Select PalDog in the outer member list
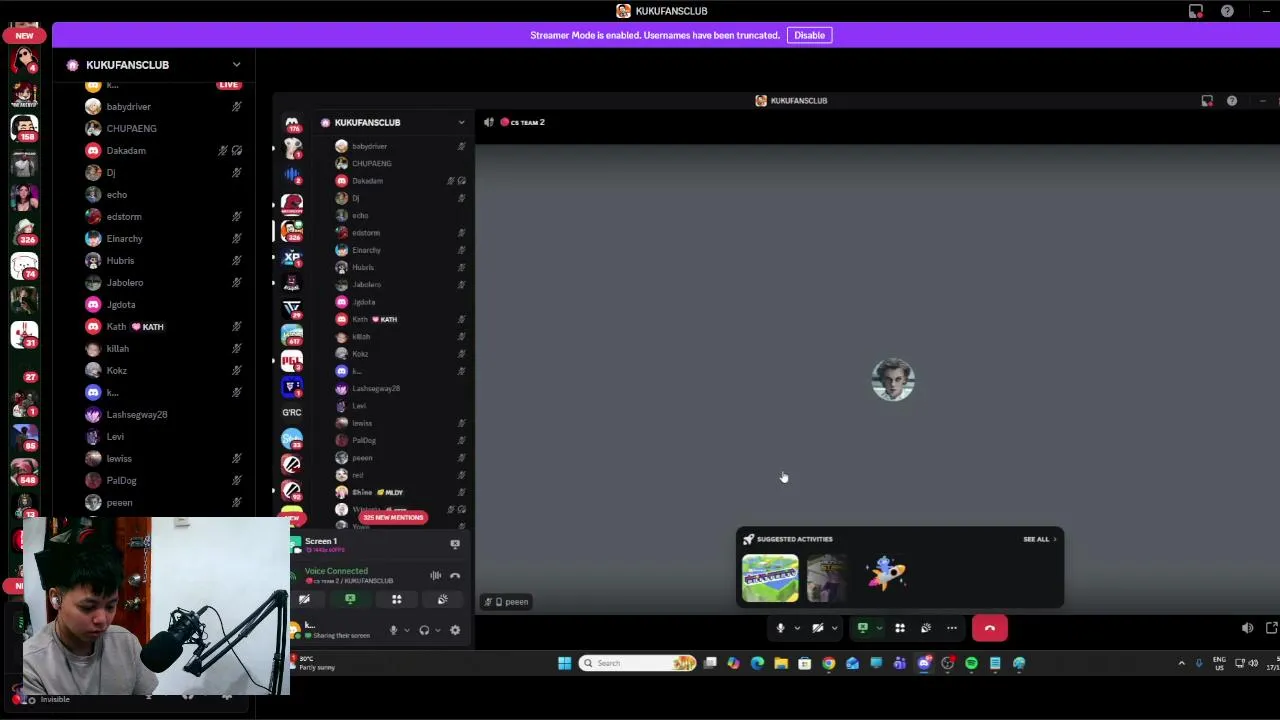Screen dimensions: 1280x720 [x=121, y=480]
